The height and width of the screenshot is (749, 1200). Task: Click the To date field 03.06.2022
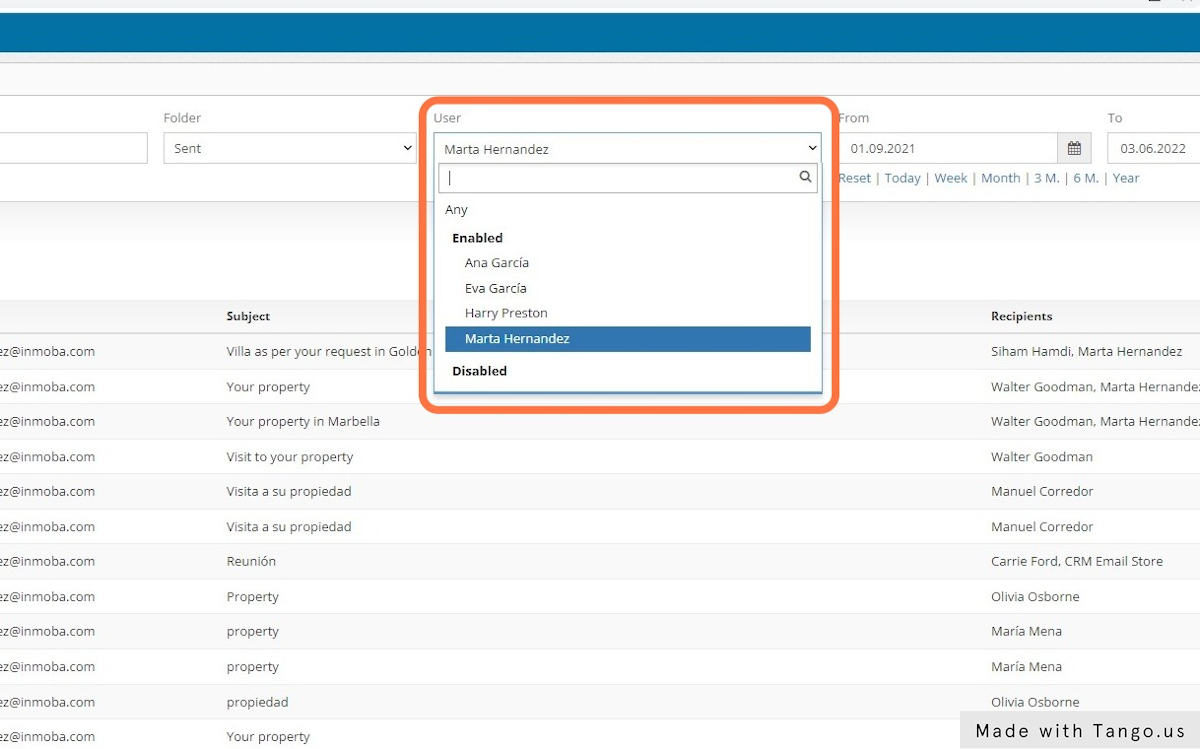tap(1152, 148)
